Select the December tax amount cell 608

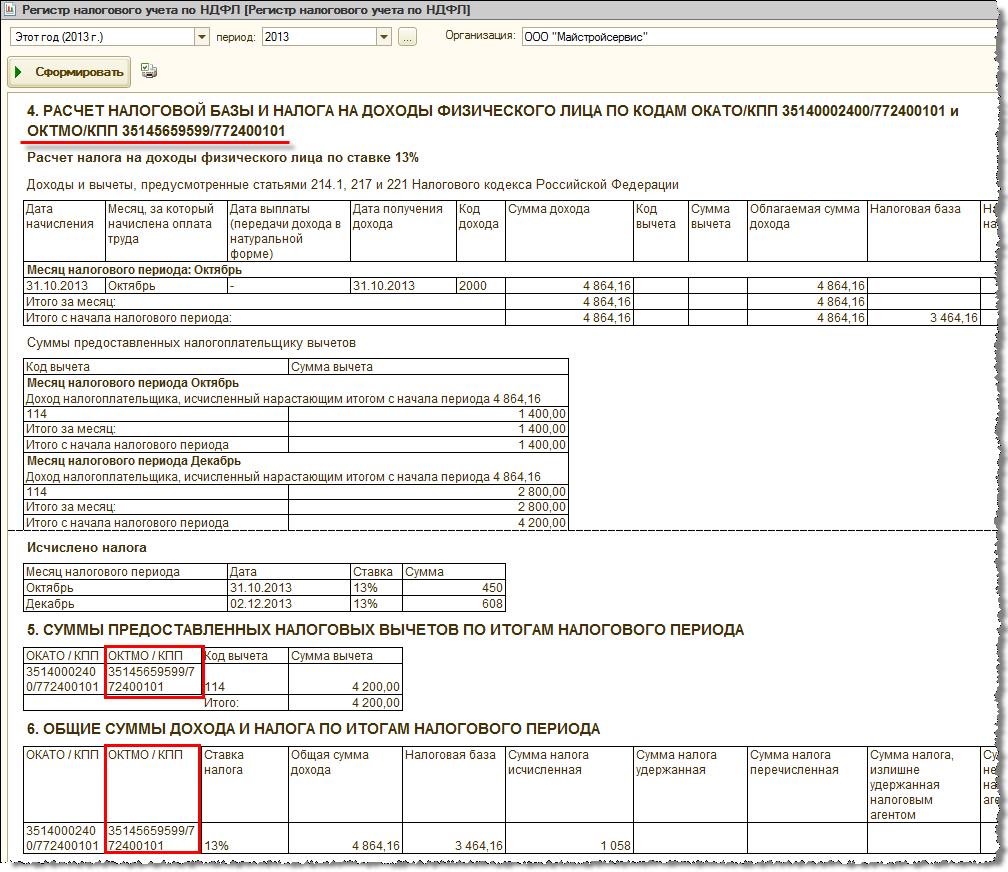tap(454, 604)
